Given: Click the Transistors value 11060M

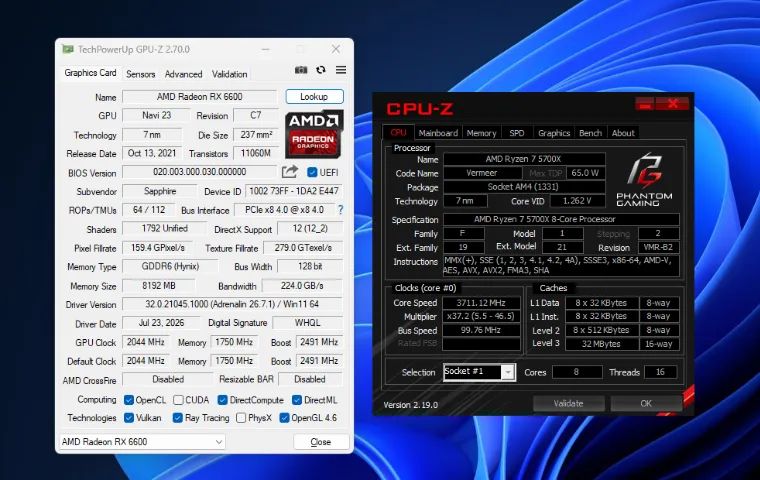Looking at the screenshot, I should [x=255, y=153].
